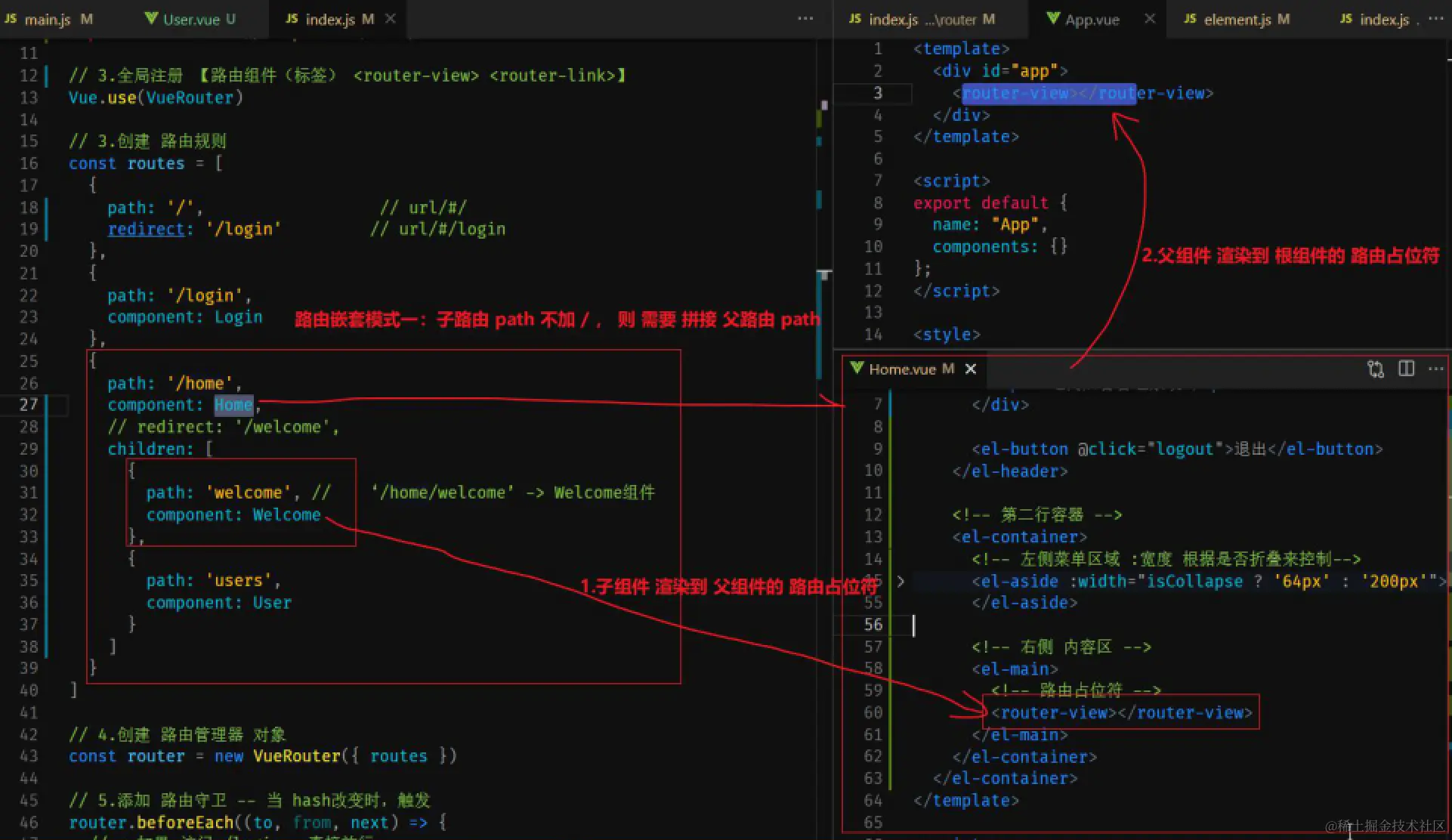Close the Home.vue tab
Screen dimensions: 1452x840
pyautogui.click(x=971, y=369)
